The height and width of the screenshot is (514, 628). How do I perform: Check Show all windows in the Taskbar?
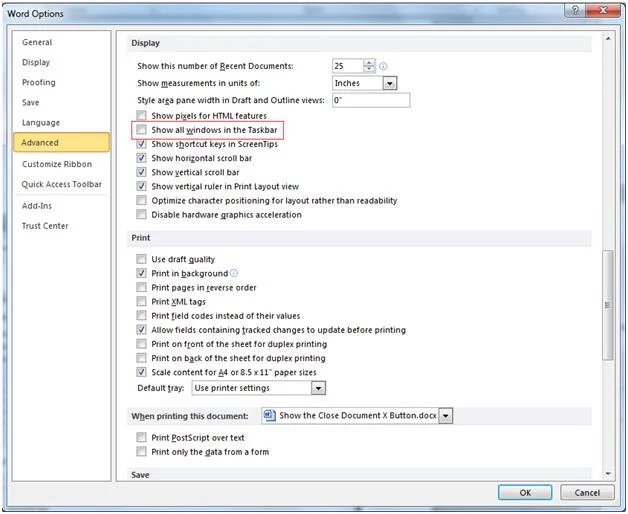(x=141, y=129)
